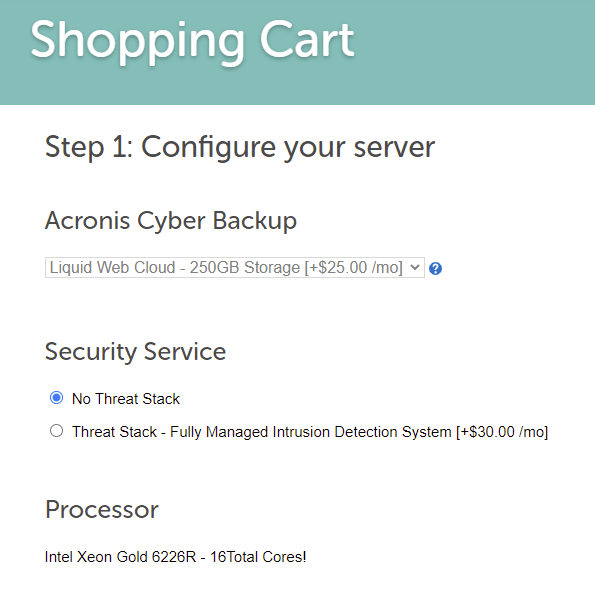Click the blue question mark help icon

(435, 268)
